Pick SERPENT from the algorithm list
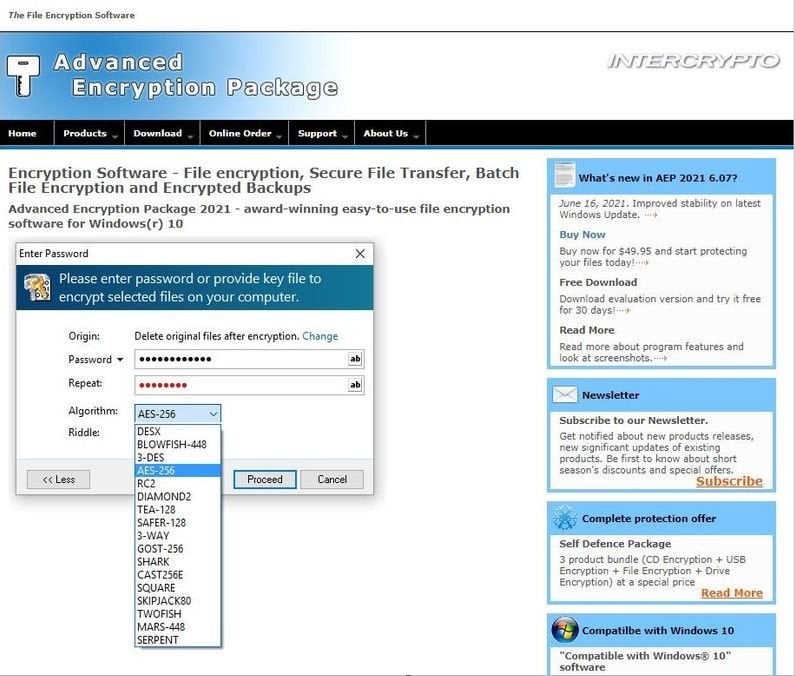The image size is (795, 676). click(177, 640)
